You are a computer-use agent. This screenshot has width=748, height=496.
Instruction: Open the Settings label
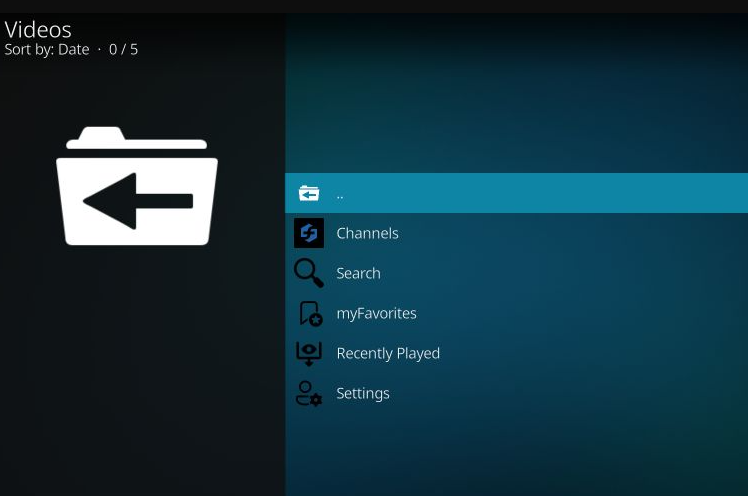[x=363, y=393]
